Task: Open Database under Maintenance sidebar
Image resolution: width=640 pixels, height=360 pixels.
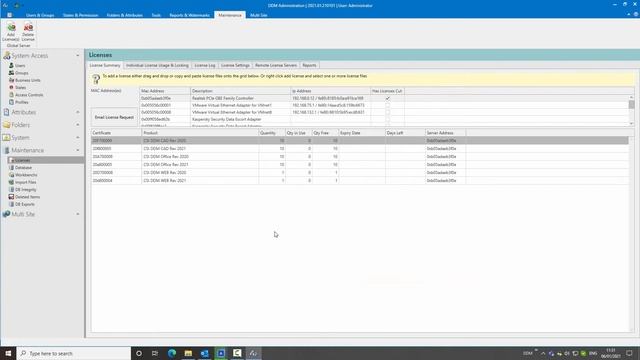Action: 23,168
